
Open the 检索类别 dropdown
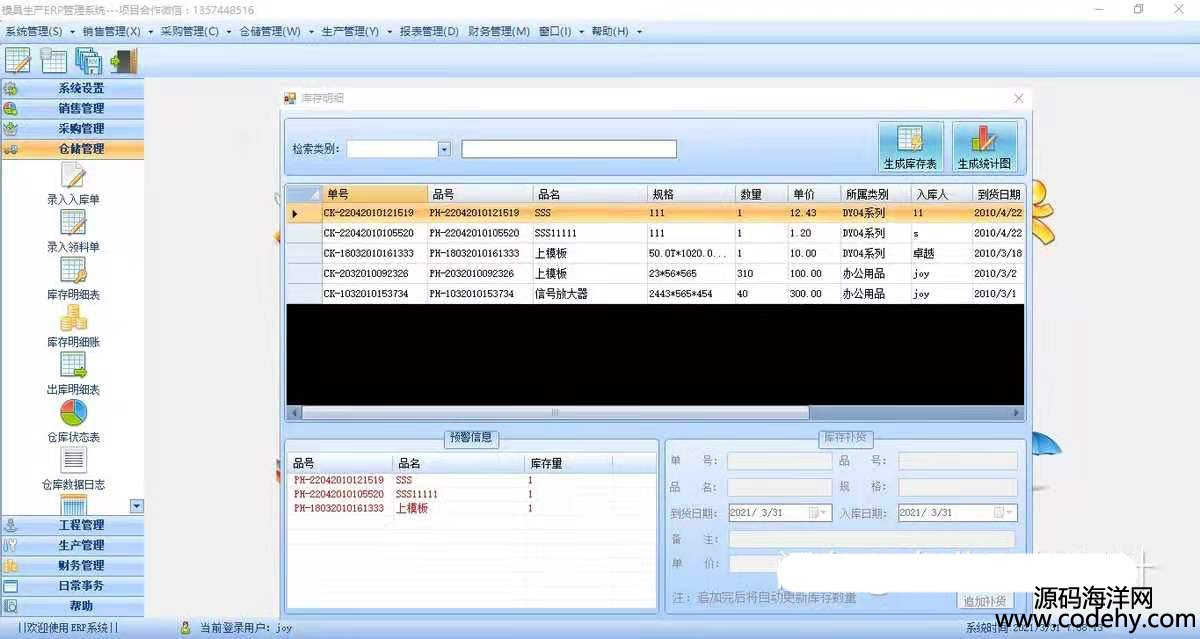(444, 149)
